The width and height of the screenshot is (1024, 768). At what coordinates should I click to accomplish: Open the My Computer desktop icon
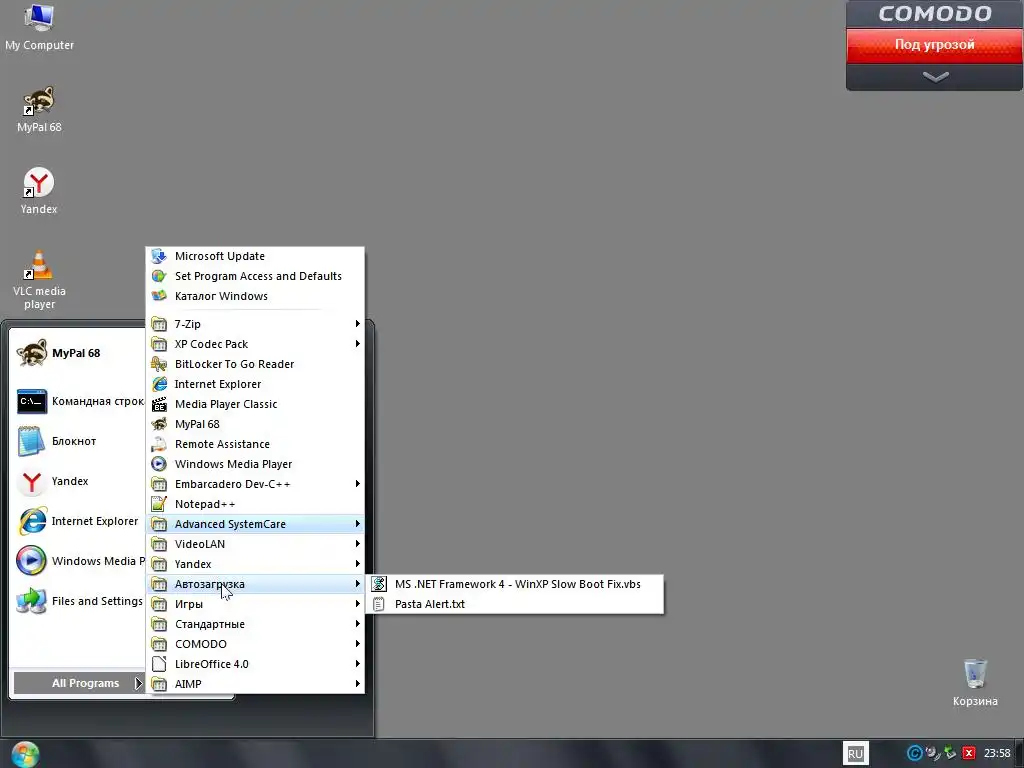(x=39, y=27)
